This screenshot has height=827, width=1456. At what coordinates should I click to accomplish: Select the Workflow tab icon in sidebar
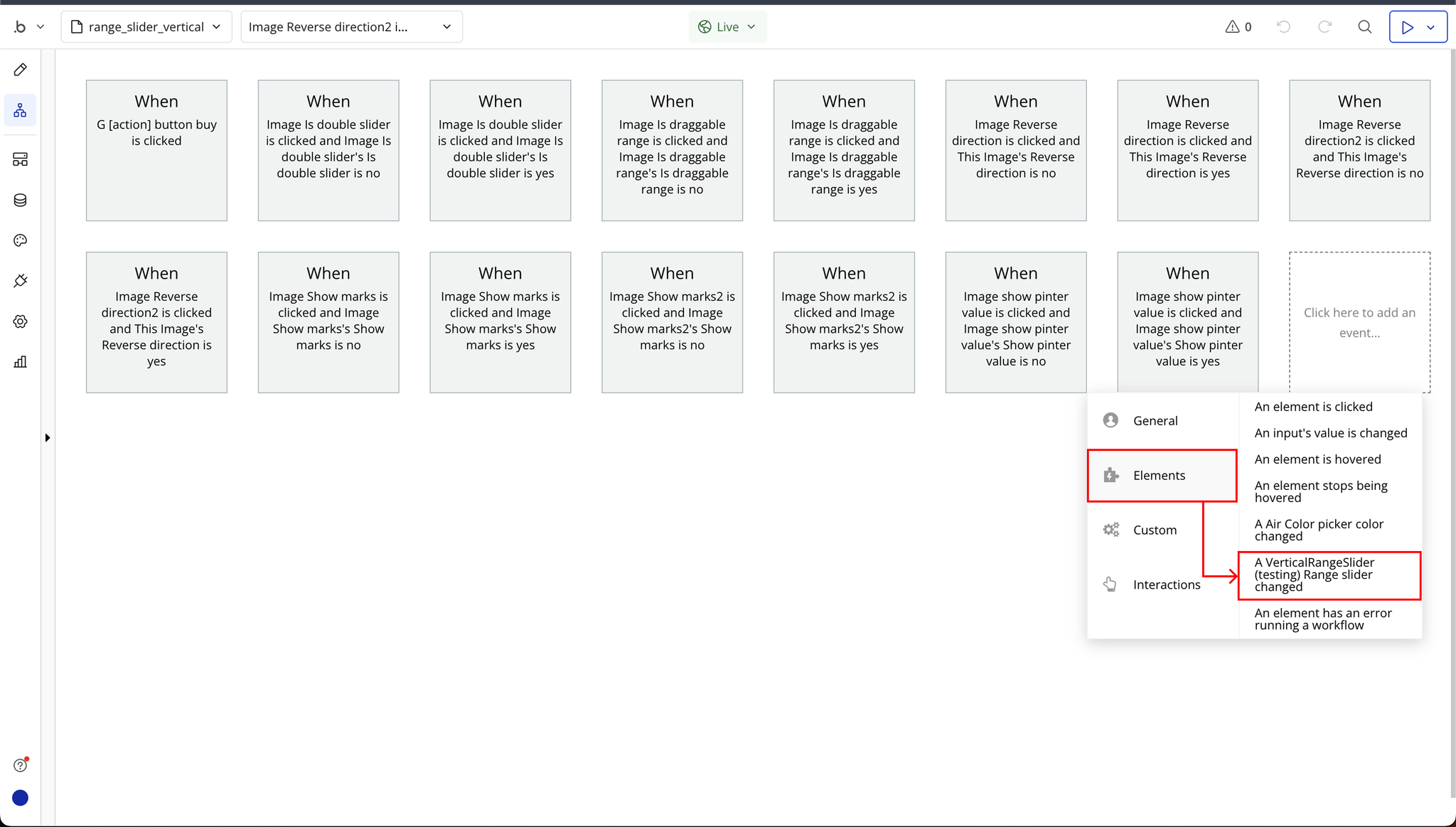point(20,110)
